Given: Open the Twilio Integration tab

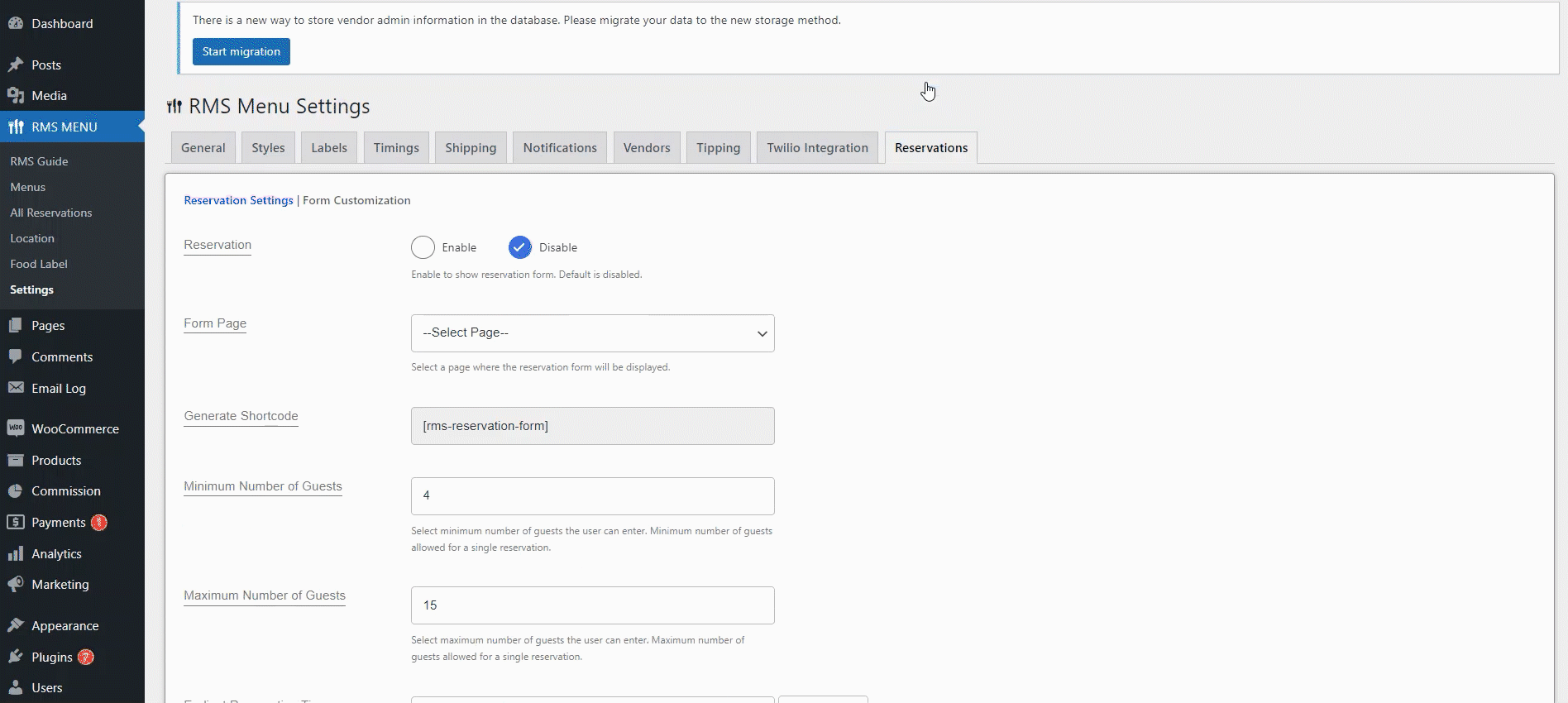Looking at the screenshot, I should [817, 148].
